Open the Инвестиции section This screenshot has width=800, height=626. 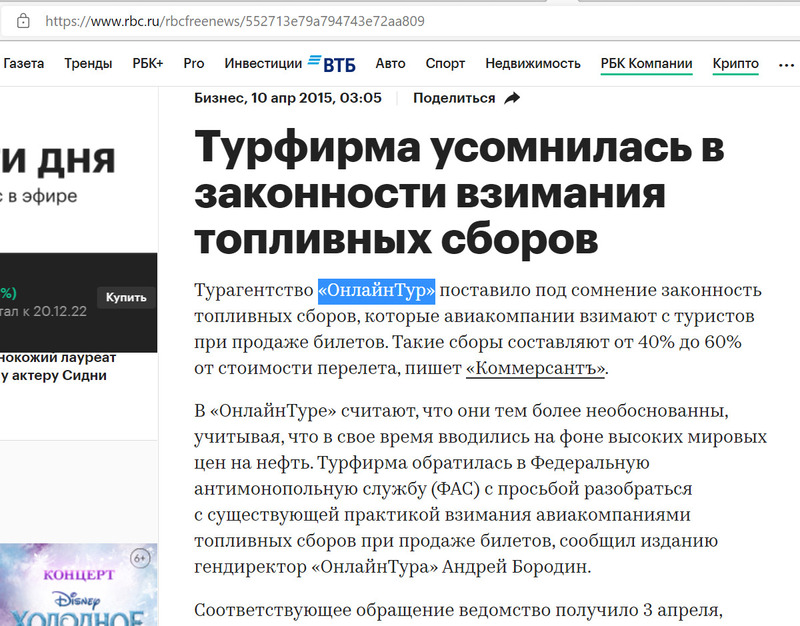pyautogui.click(x=263, y=63)
